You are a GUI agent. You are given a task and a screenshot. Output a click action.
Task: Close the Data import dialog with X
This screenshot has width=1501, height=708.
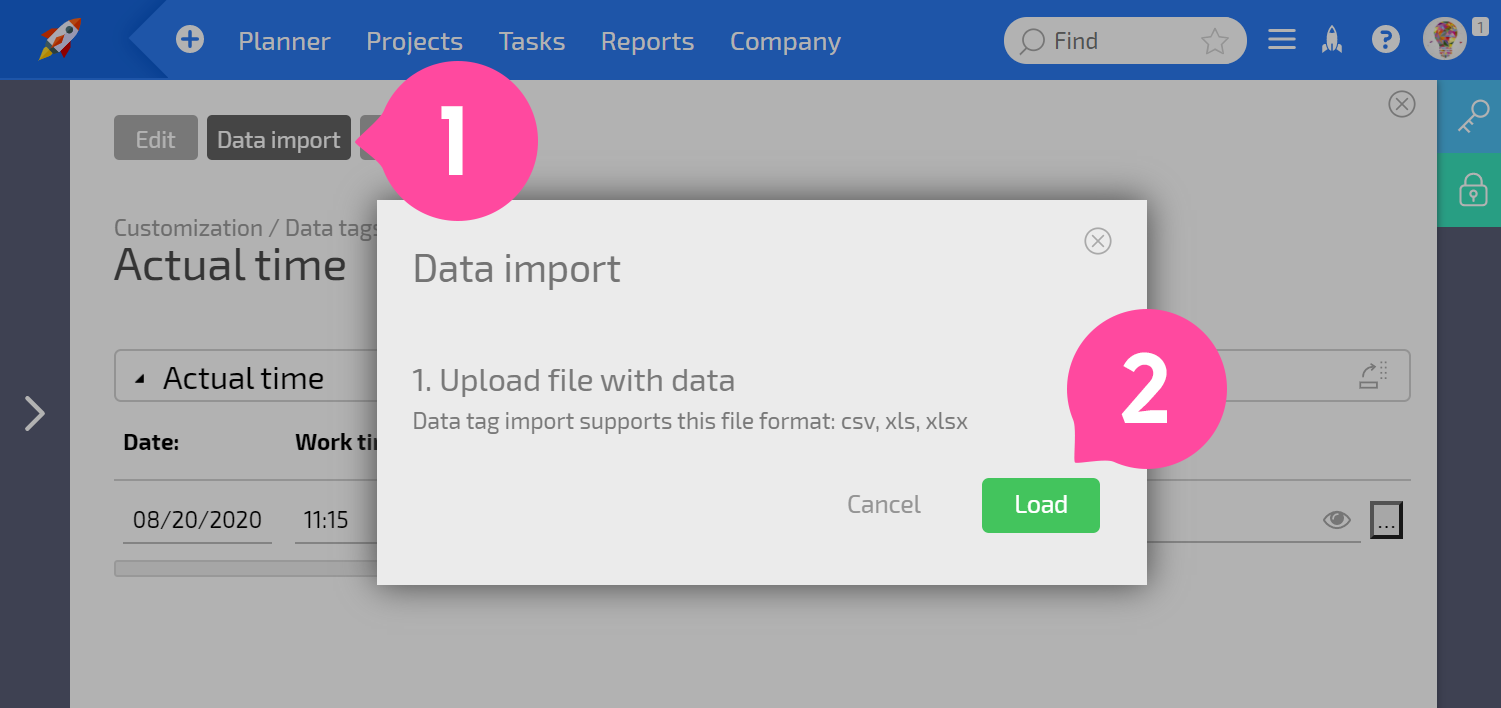1098,241
